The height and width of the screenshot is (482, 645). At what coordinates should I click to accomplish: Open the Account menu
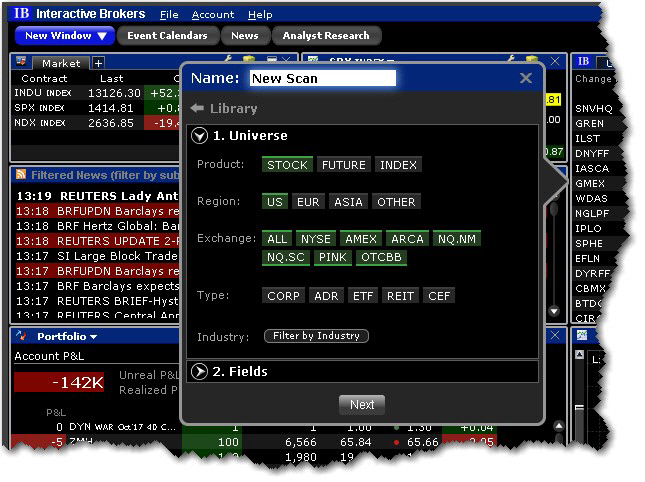212,15
